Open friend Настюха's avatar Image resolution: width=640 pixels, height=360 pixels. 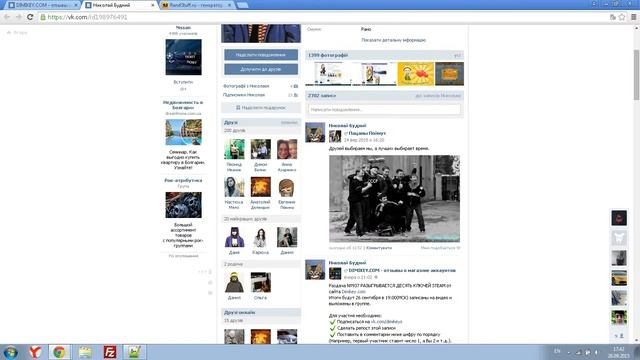click(234, 187)
